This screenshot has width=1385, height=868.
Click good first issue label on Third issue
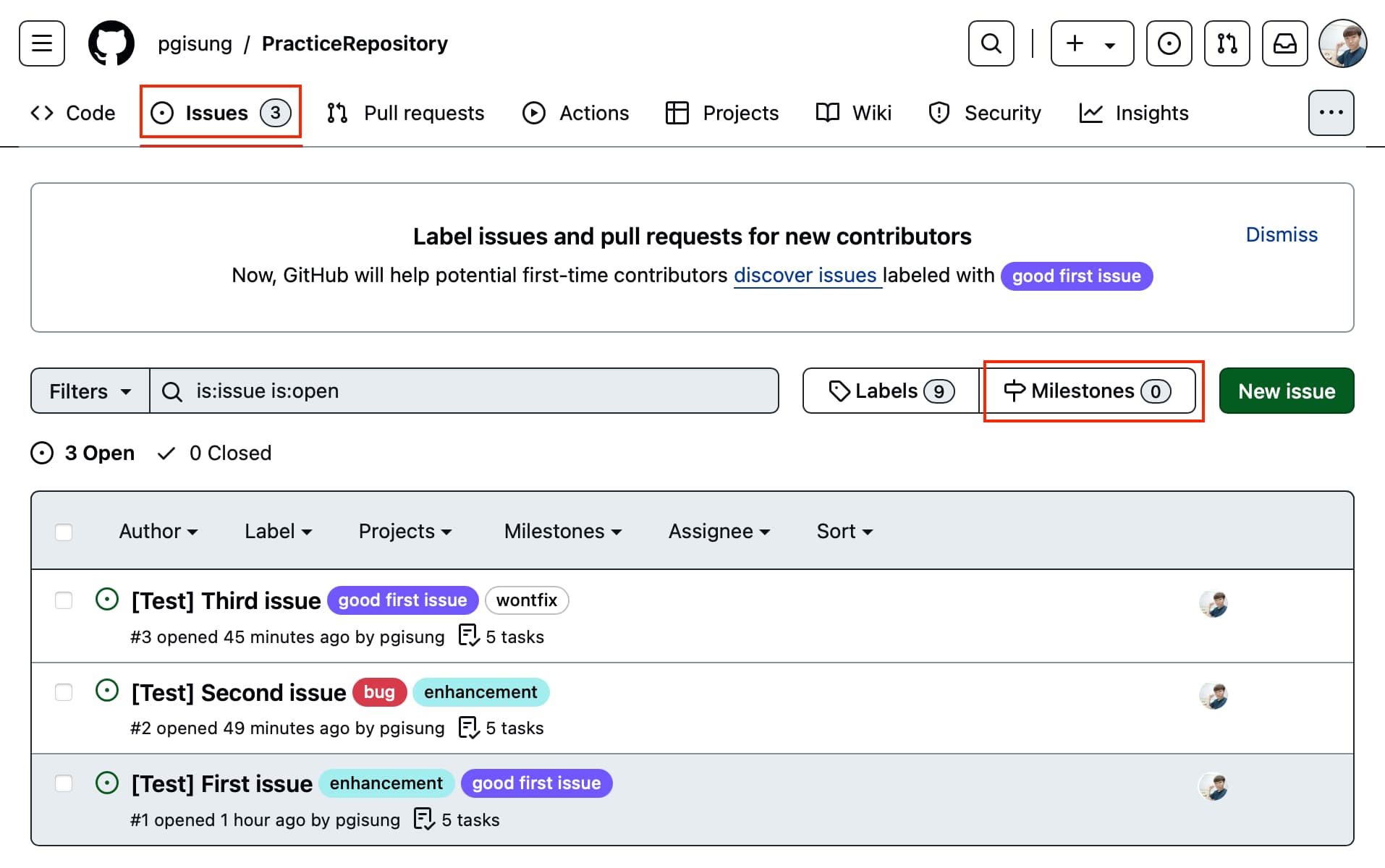click(403, 600)
